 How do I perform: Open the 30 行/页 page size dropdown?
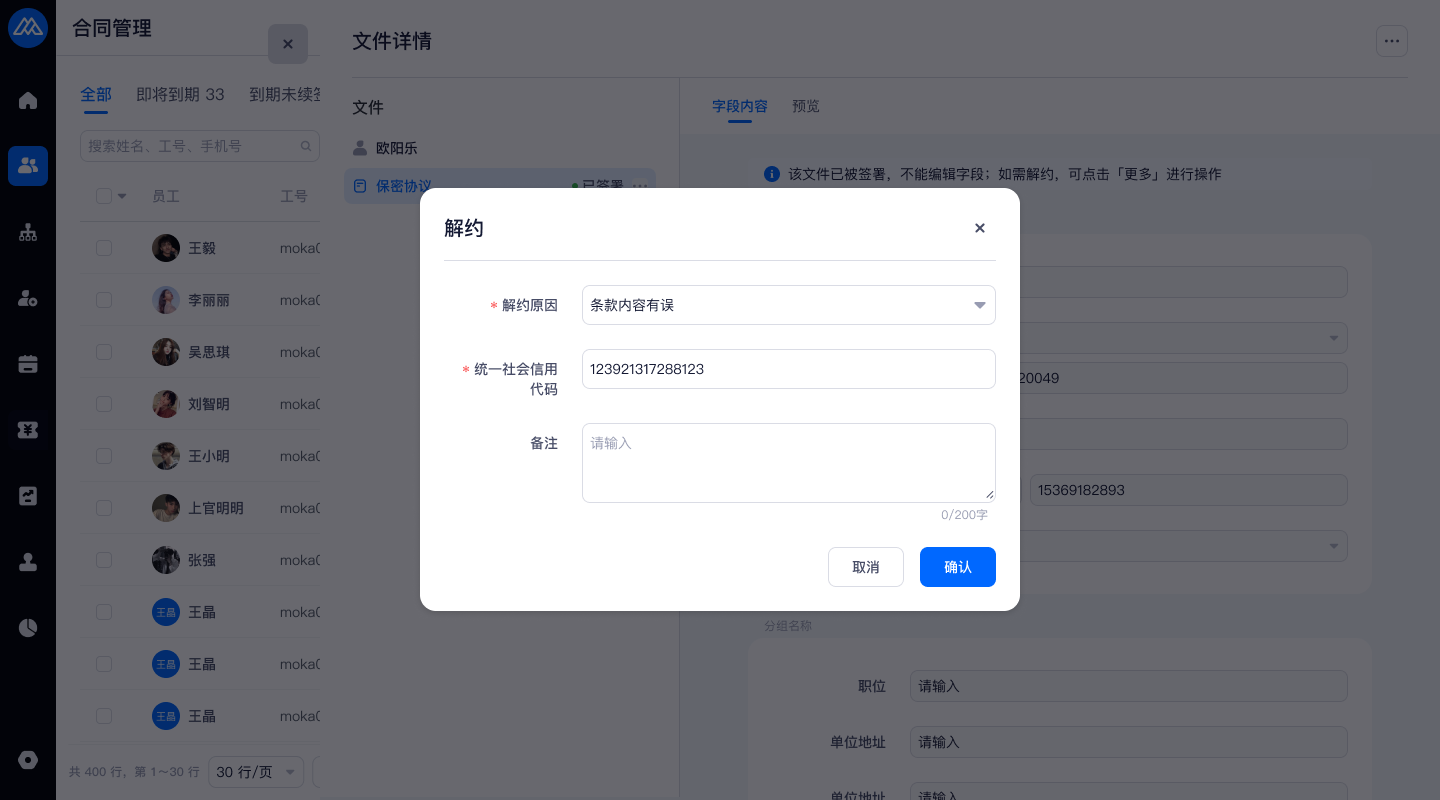pos(255,772)
